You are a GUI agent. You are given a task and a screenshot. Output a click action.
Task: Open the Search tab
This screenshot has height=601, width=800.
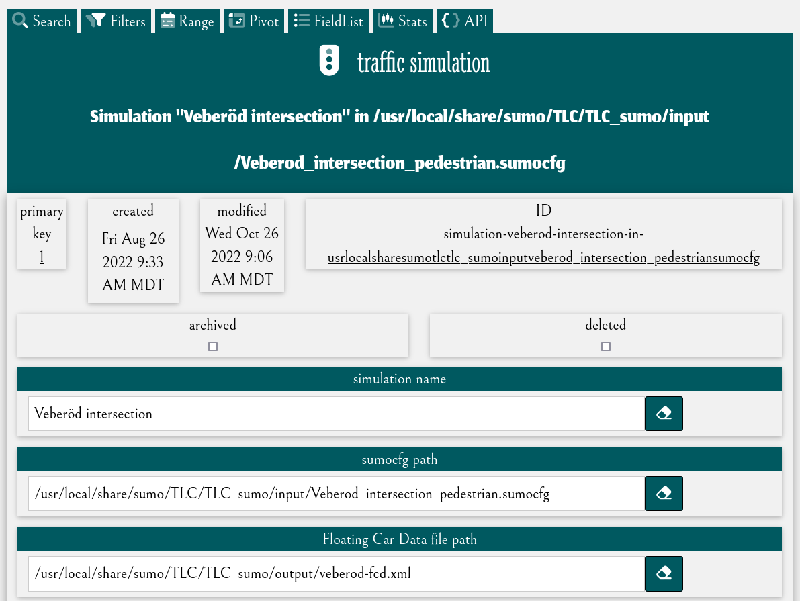pos(42,21)
